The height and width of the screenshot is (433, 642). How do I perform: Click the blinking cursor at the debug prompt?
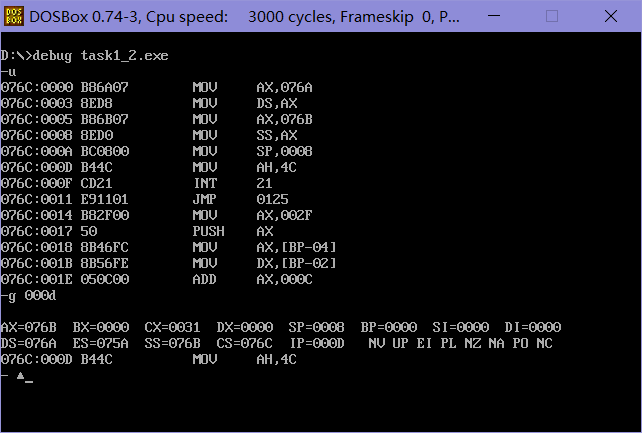click(x=29, y=381)
